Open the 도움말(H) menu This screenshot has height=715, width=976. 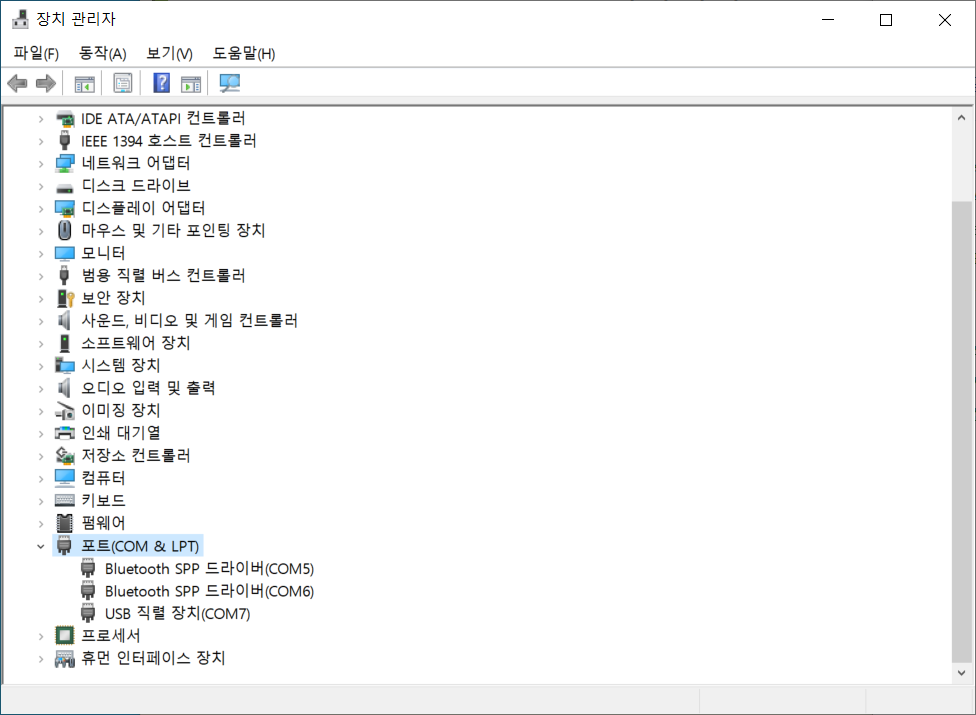click(244, 54)
